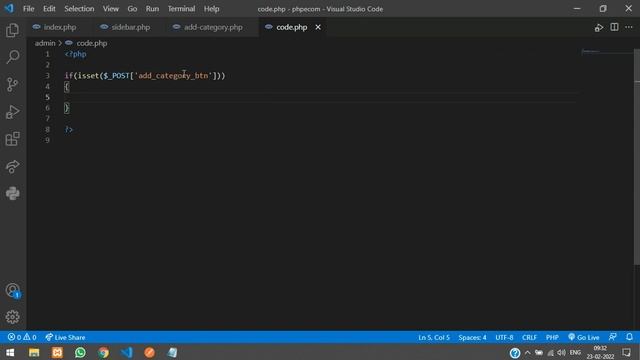Open File Explorer from taskbar
The width and height of the screenshot is (640, 360).
pyautogui.click(x=34, y=352)
